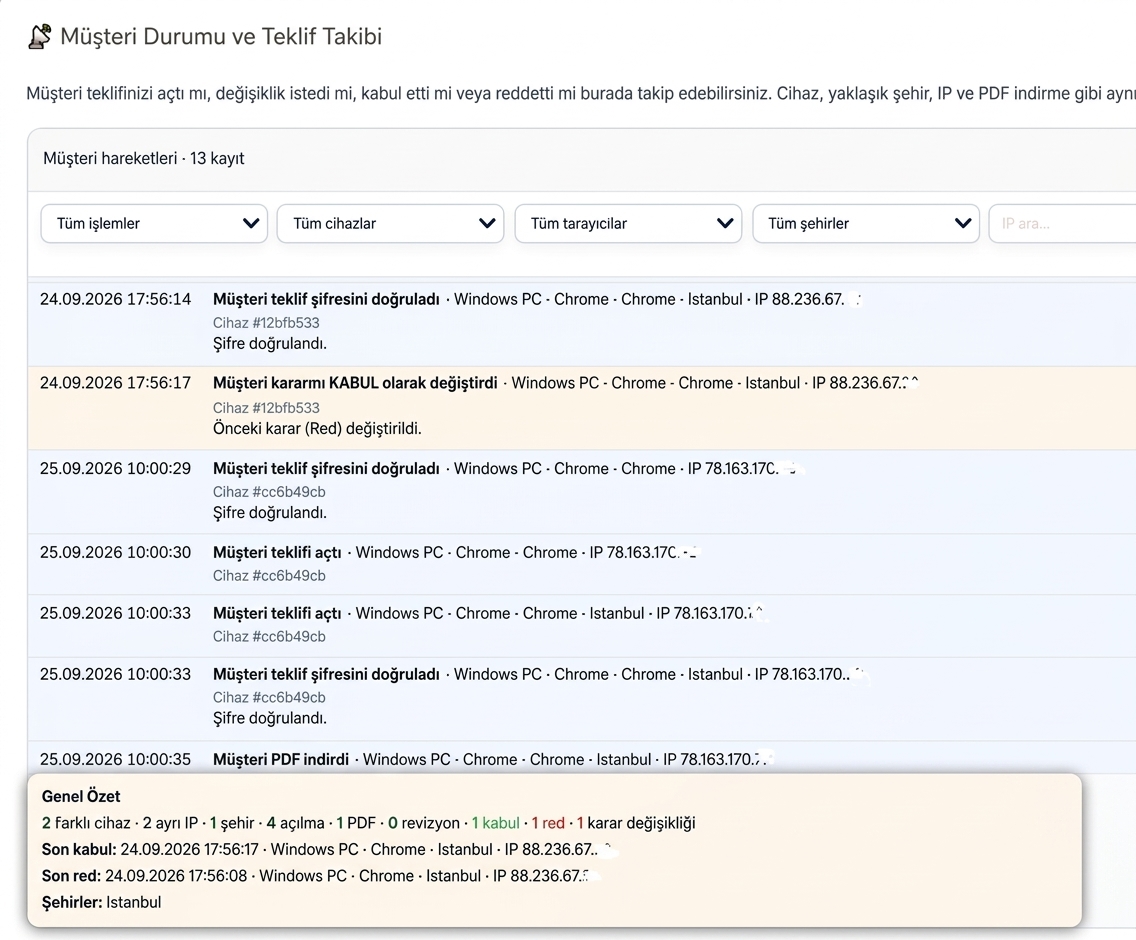Screen dimensions: 1136x940
Task: Select the 25.09.2026 10:00:35 timestamp
Action: (x=115, y=759)
